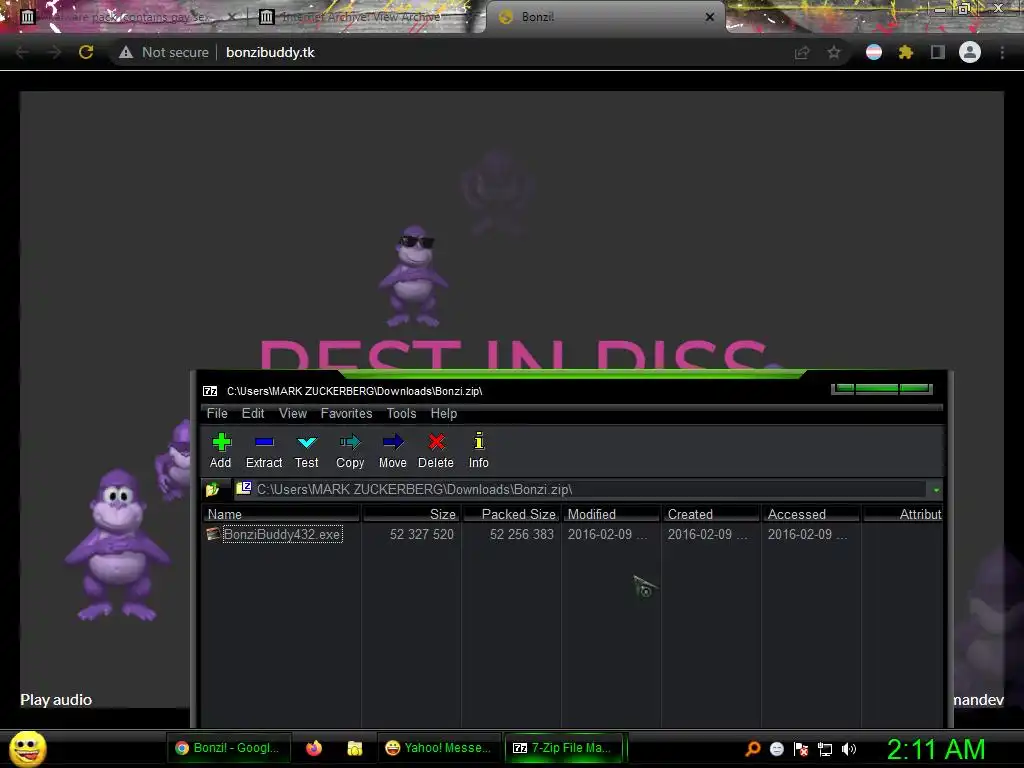Extract the archive using Extract button

click(264, 451)
